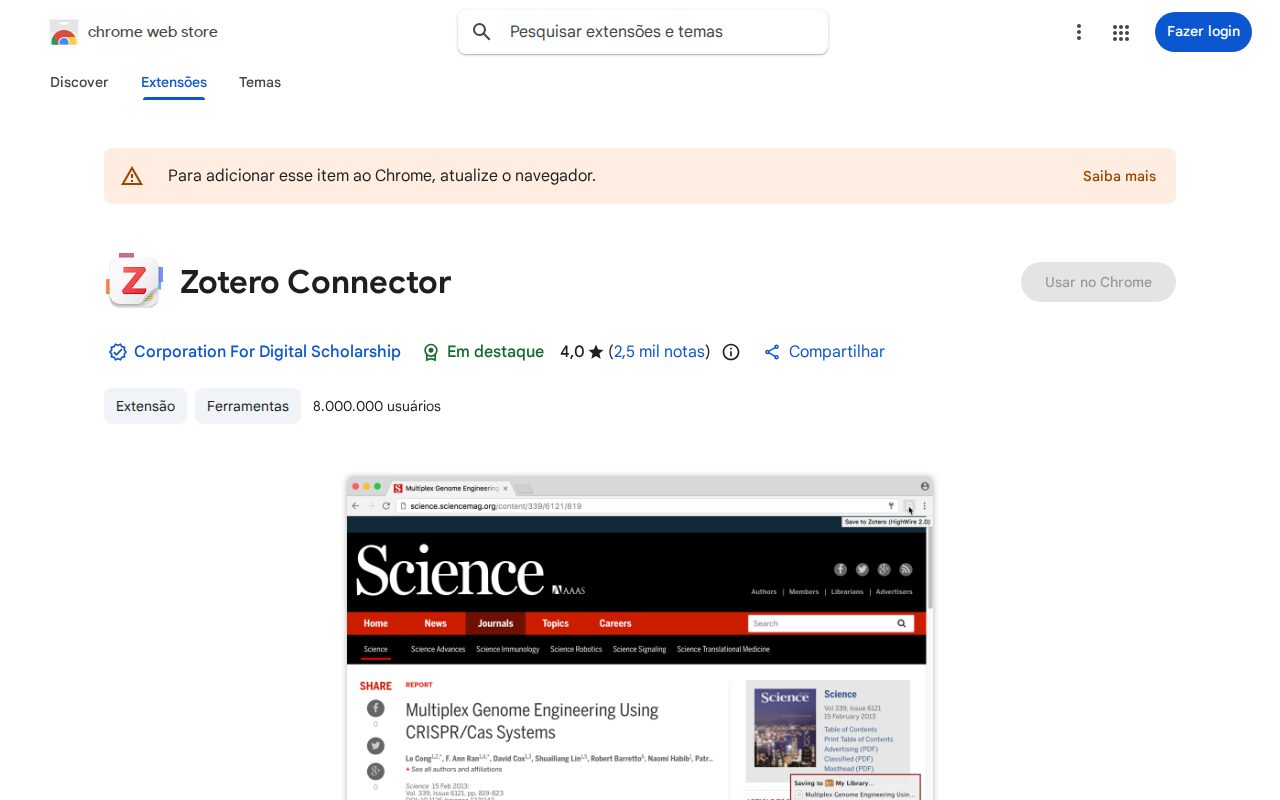The image size is (1280, 800).
Task: Open the Science screenshot preview image
Action: (x=640, y=638)
